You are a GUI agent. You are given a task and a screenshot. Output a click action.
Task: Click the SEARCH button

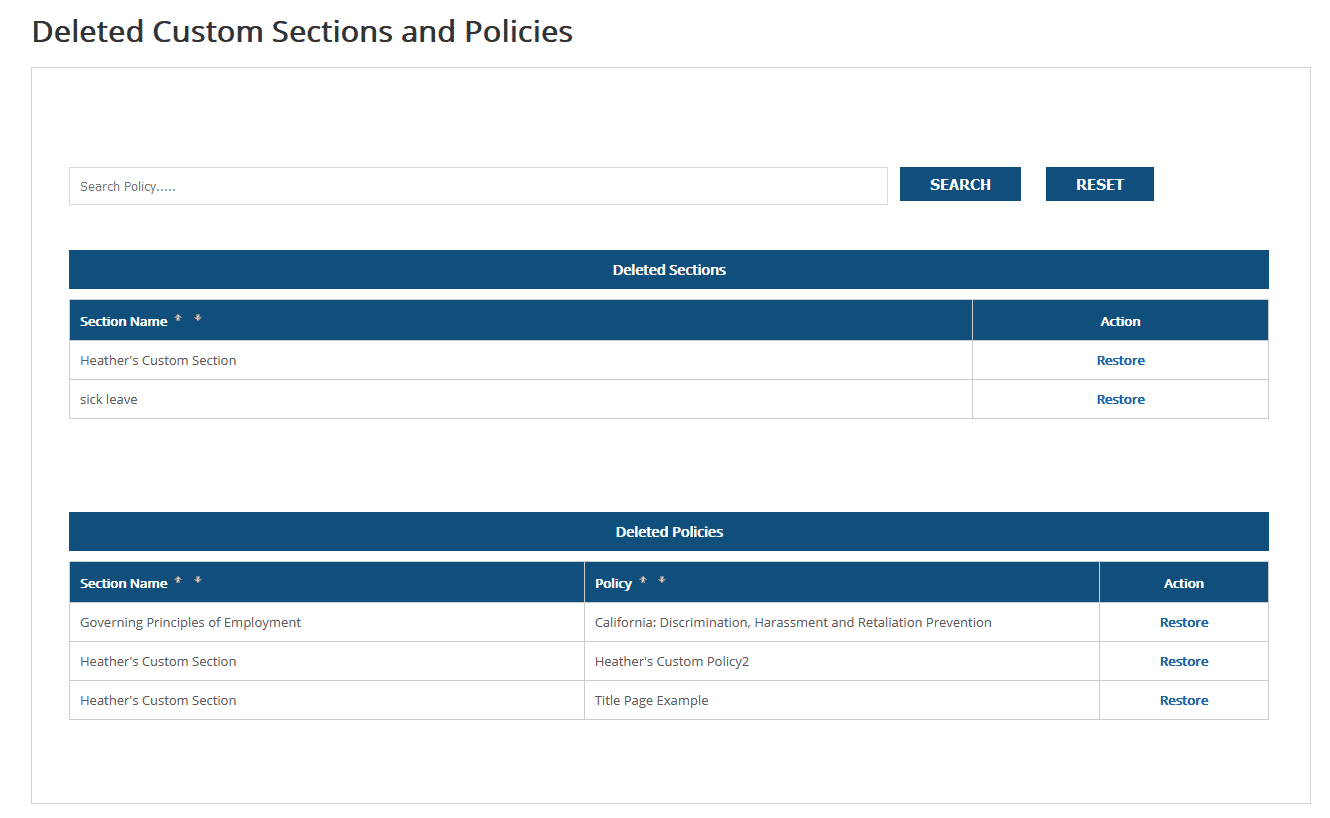pyautogui.click(x=960, y=184)
